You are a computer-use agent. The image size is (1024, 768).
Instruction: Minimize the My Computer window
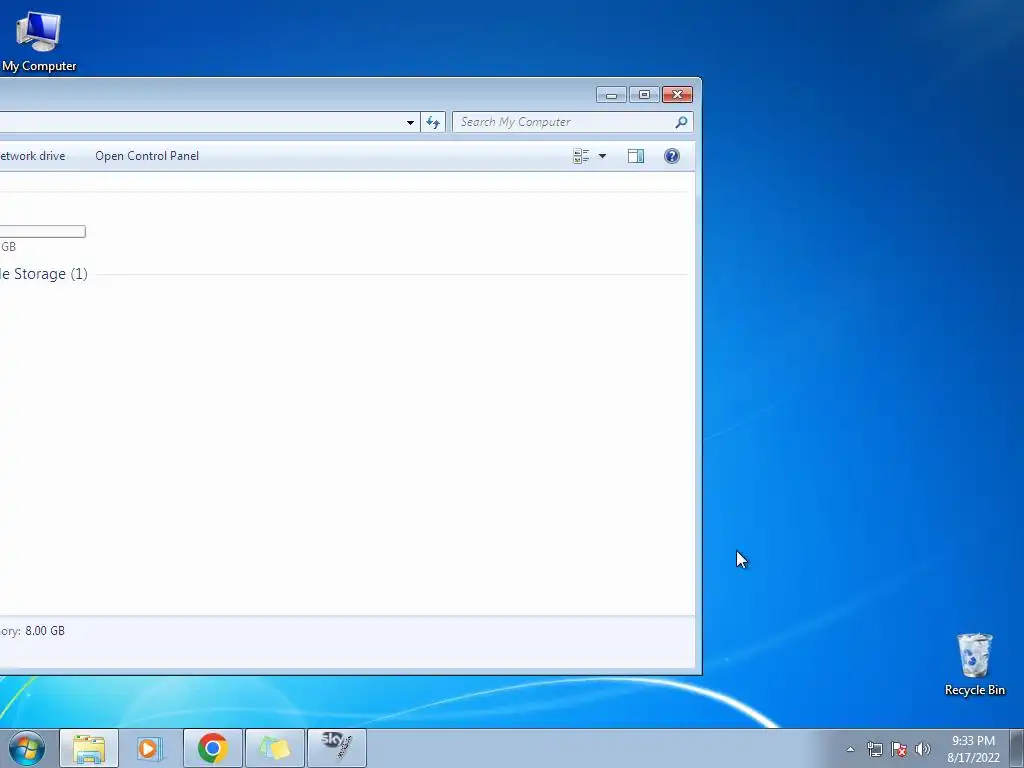click(611, 95)
